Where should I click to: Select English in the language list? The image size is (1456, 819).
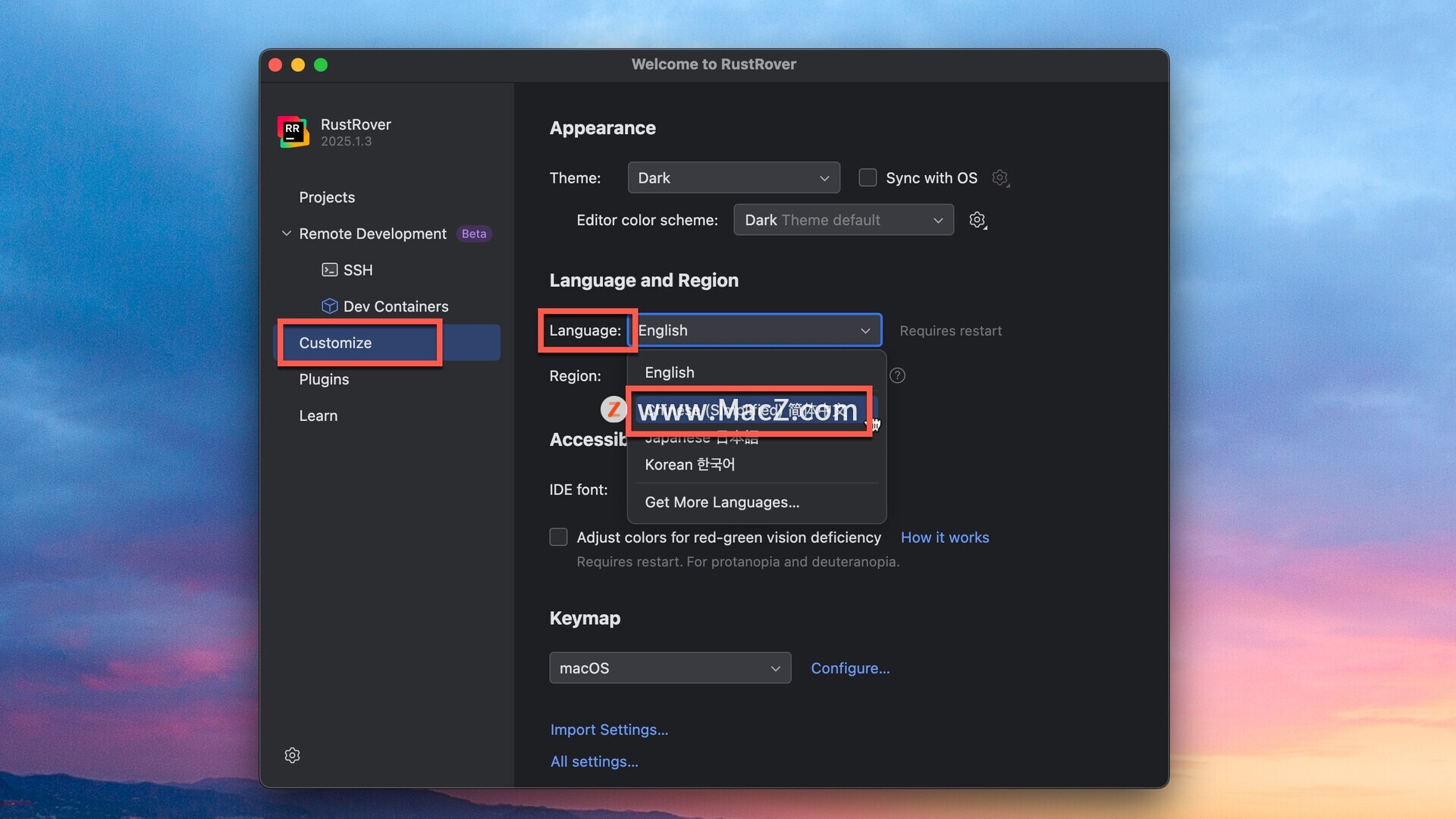coord(756,372)
